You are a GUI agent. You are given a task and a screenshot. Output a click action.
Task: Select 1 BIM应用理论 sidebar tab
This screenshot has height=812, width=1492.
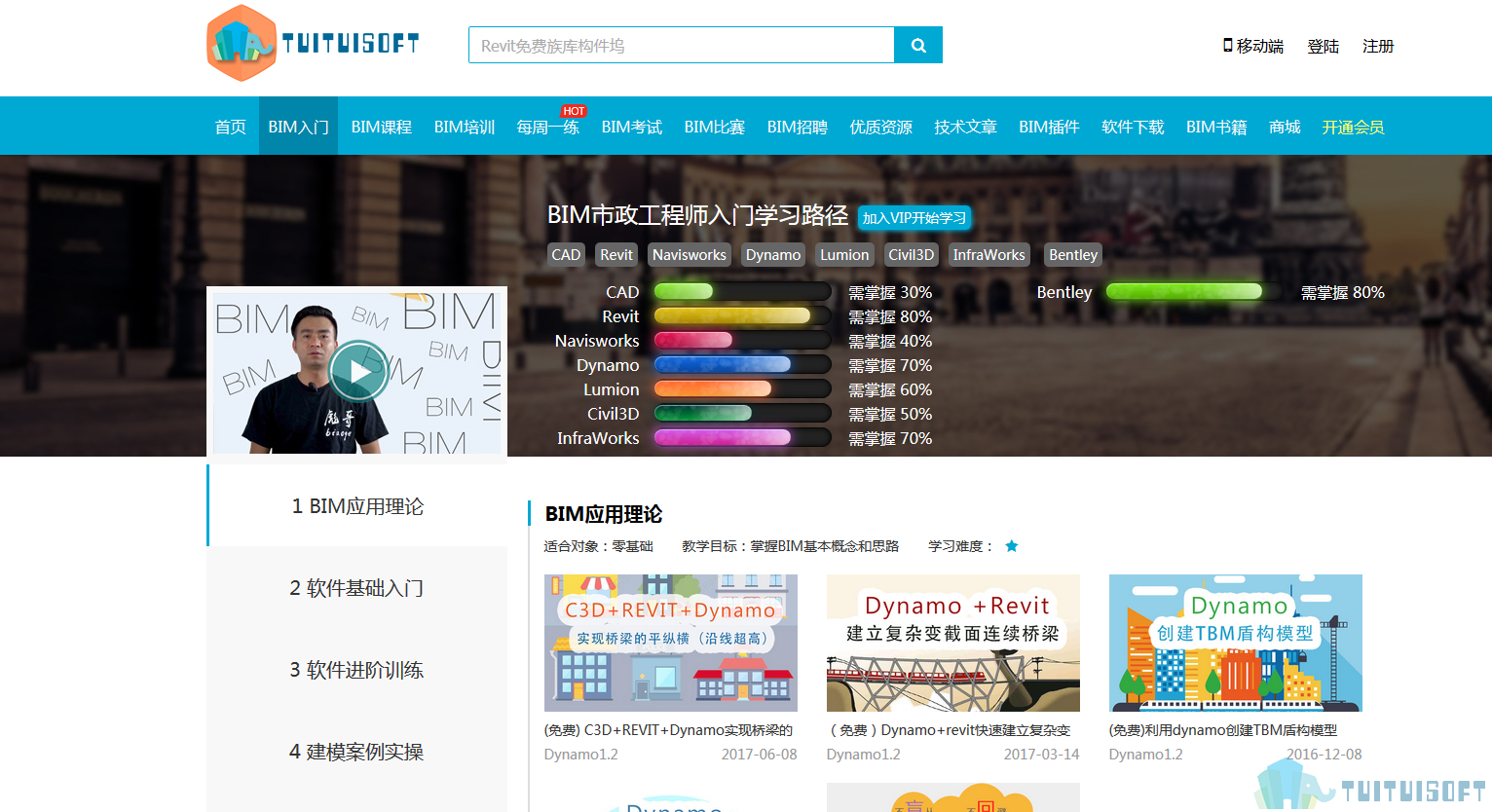357,506
